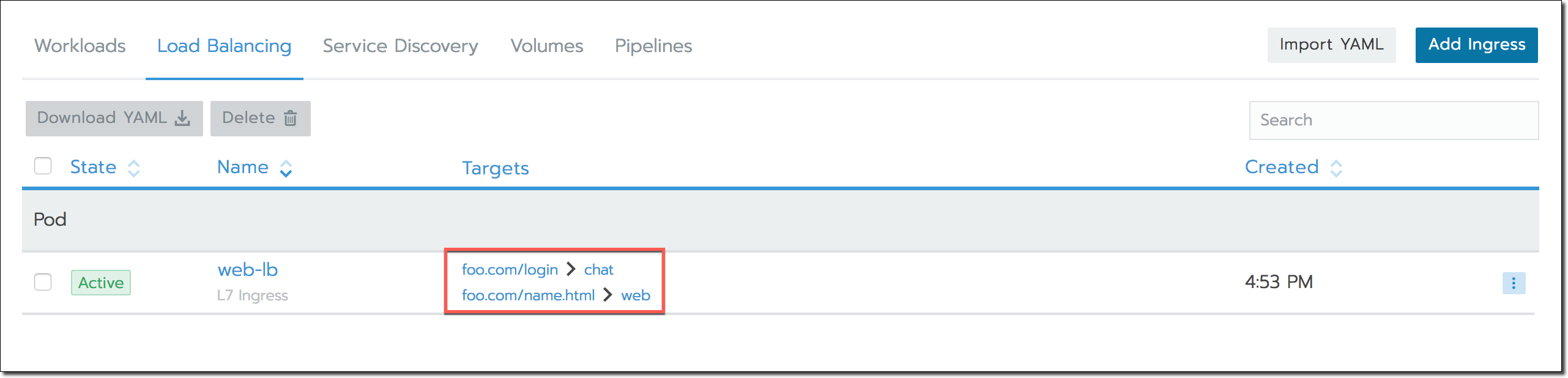Viewport: 1568px width, 378px height.
Task: Open the Workloads tab
Action: coord(80,45)
